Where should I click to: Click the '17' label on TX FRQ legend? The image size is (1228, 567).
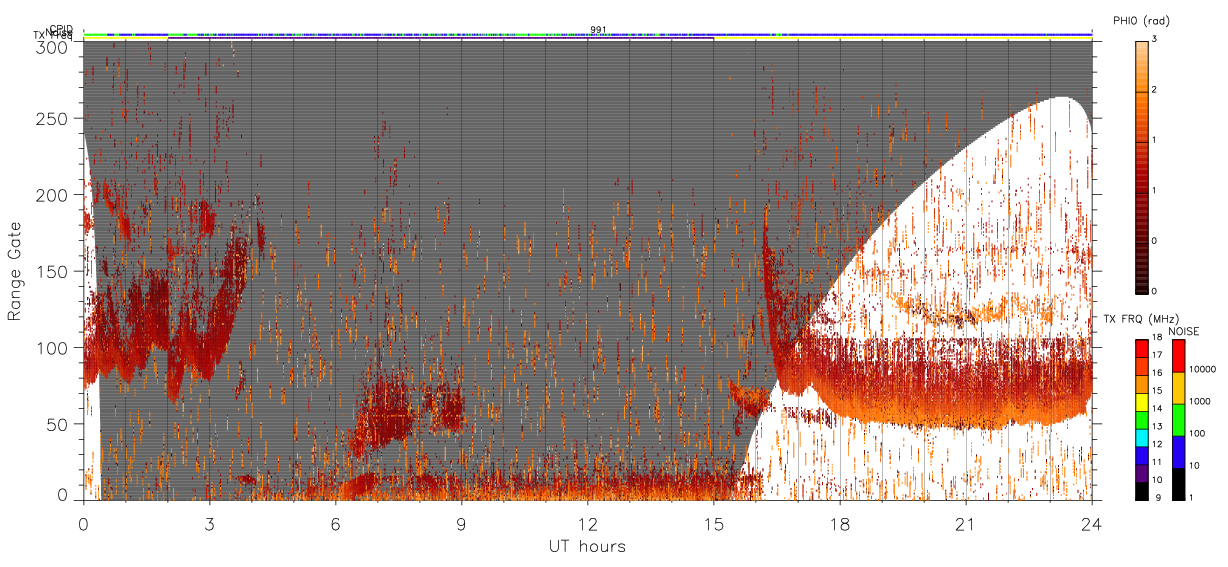click(x=1156, y=356)
